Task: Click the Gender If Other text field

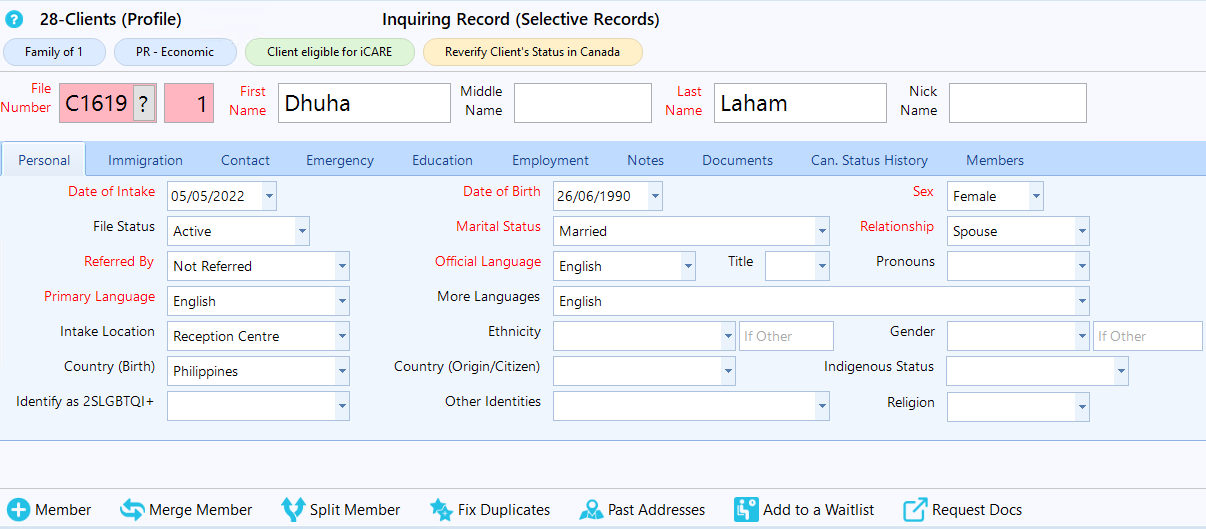Action: [x=1148, y=336]
